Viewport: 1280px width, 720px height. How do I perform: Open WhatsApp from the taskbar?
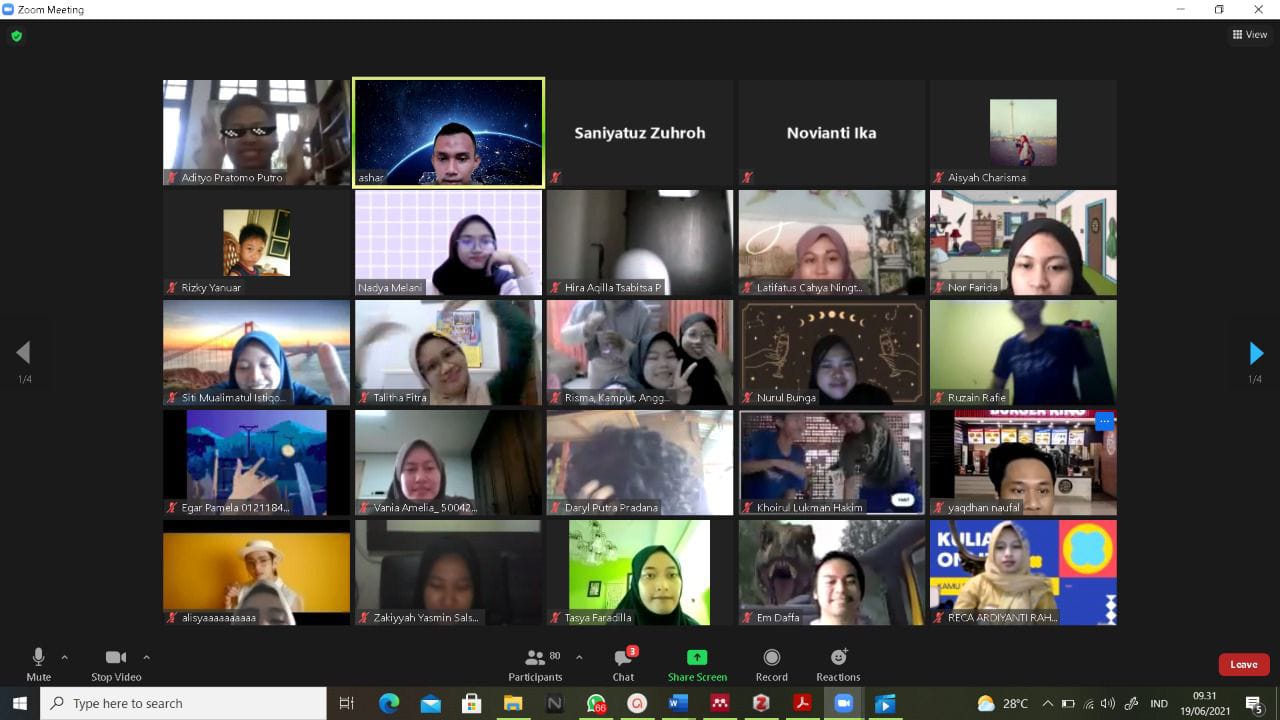(x=596, y=703)
